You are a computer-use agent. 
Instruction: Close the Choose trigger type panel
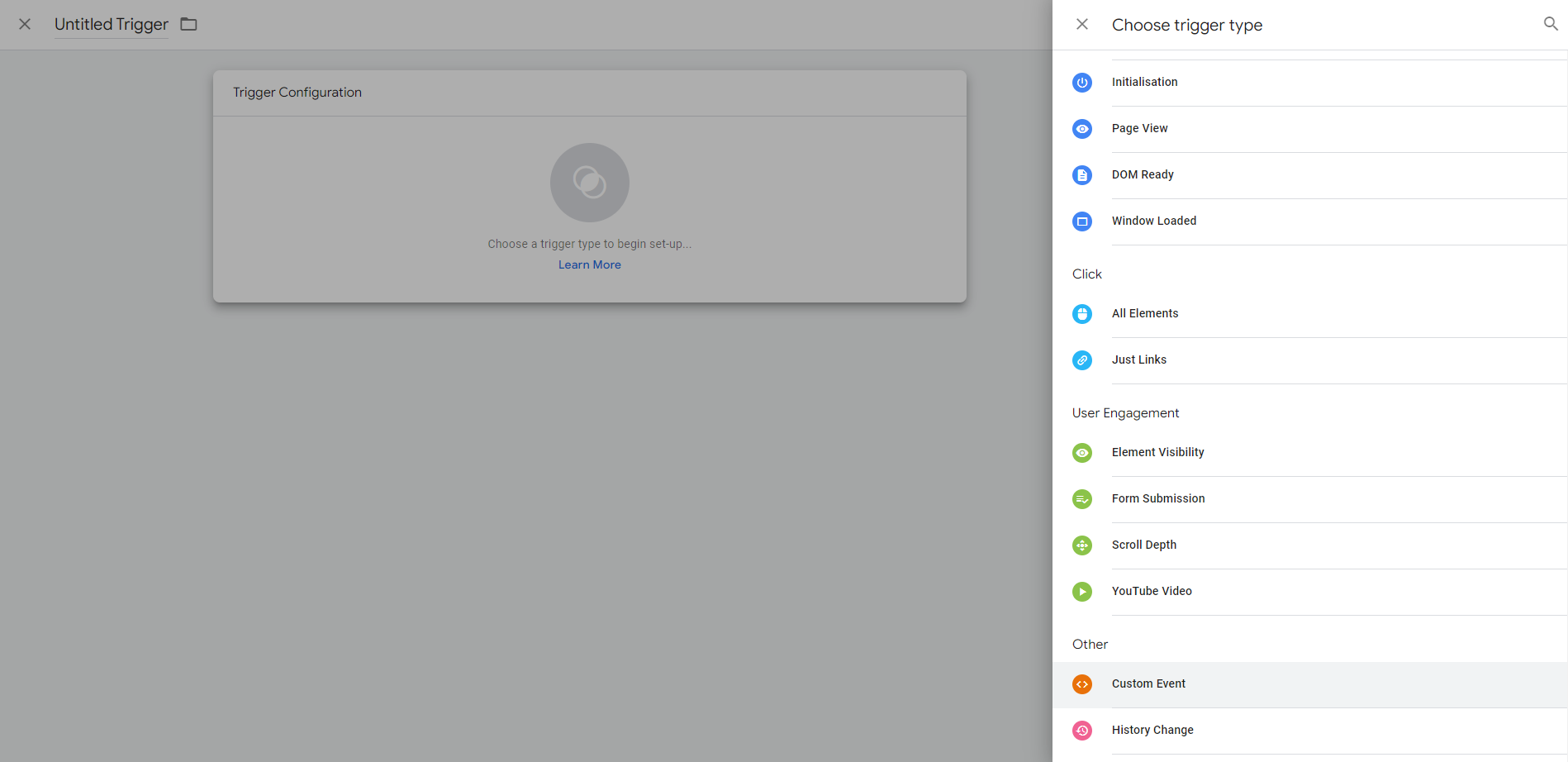[1082, 24]
